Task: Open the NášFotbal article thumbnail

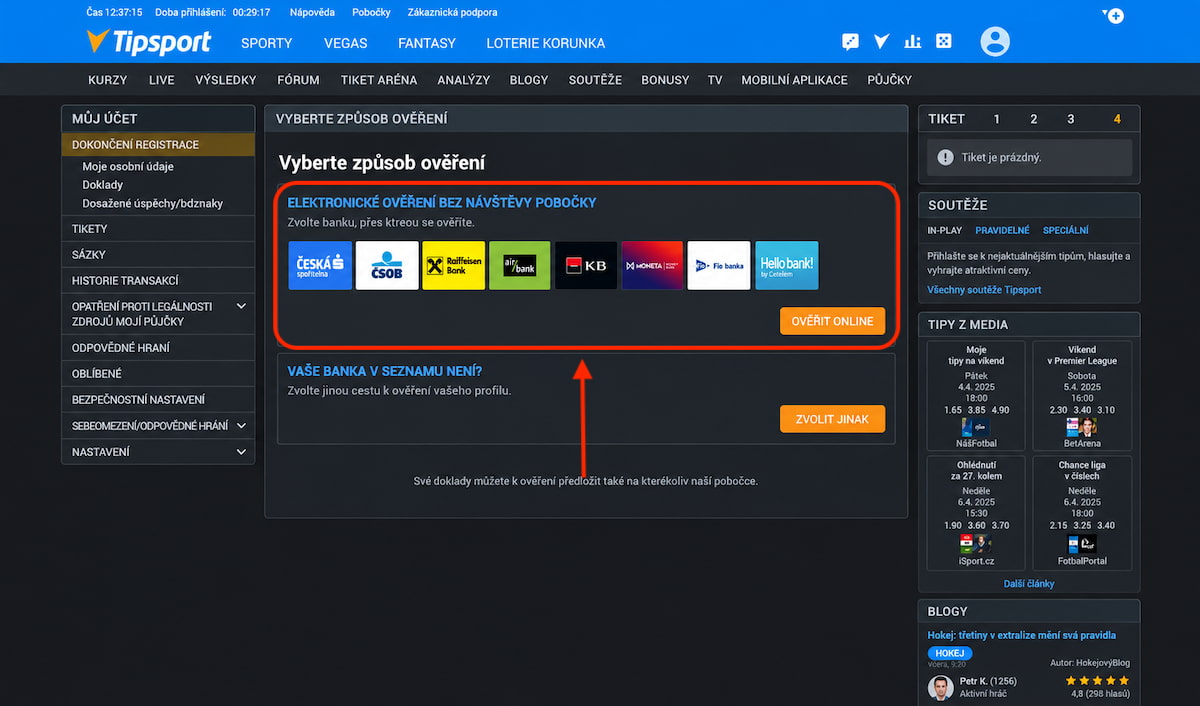Action: 975,427
